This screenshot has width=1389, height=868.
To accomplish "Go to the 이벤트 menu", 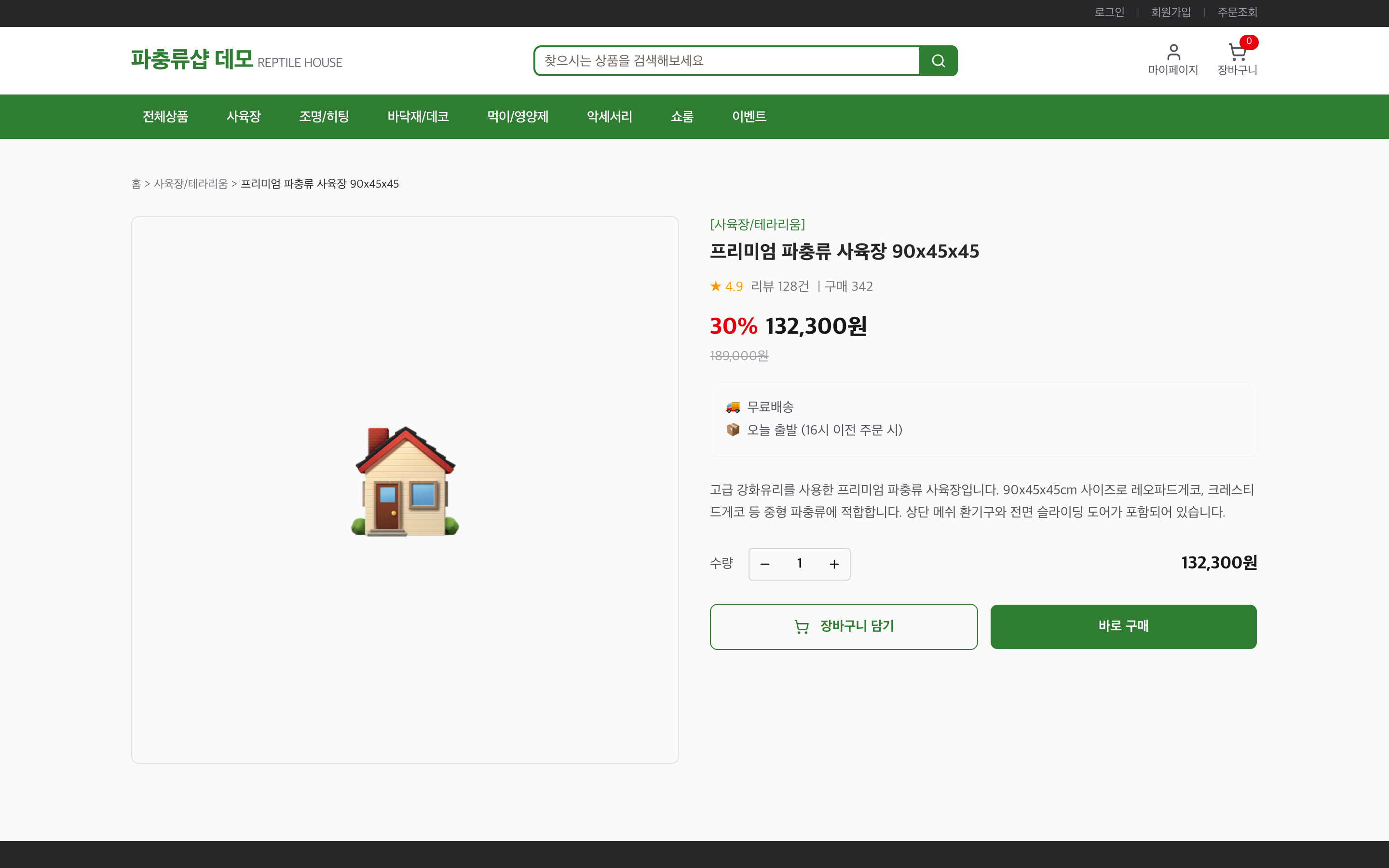I will tap(749, 117).
